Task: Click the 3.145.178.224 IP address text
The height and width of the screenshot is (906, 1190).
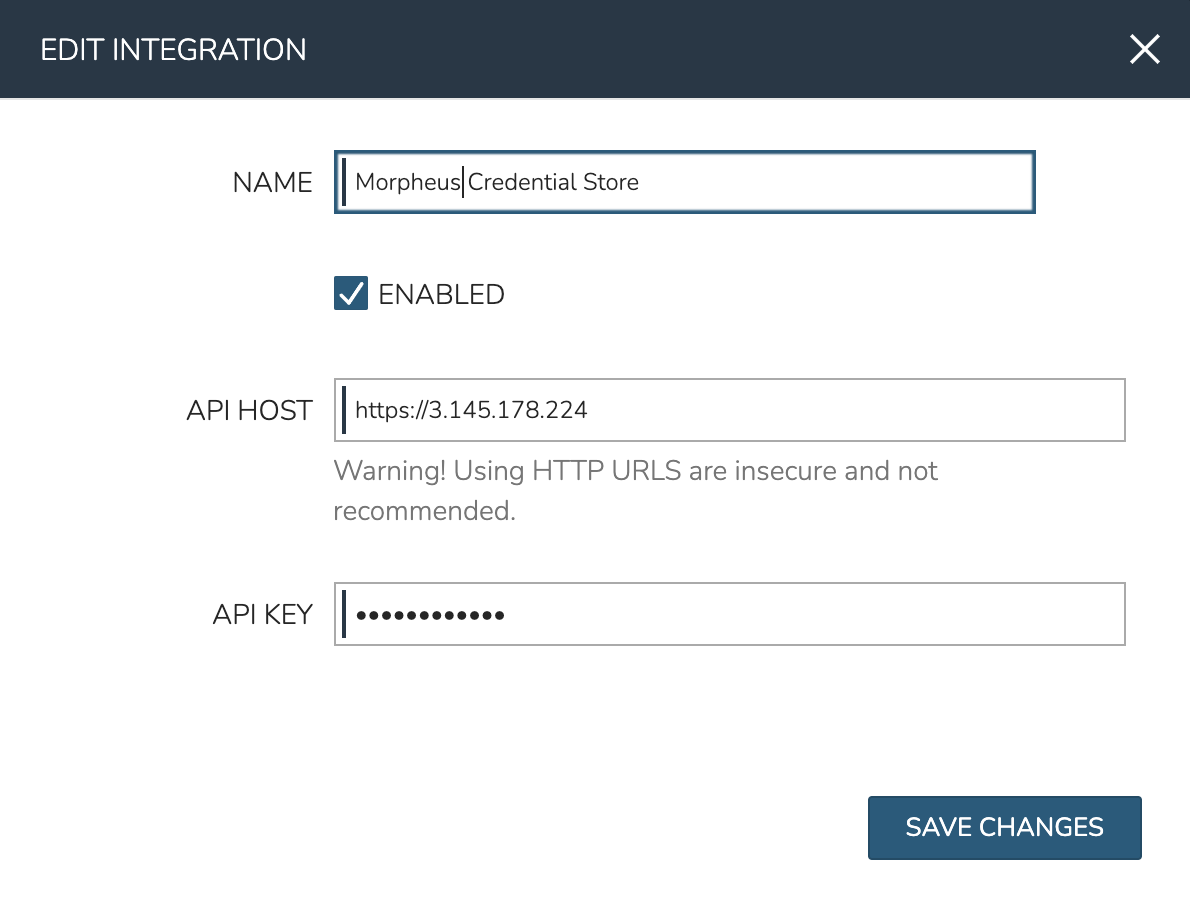Action: point(508,410)
